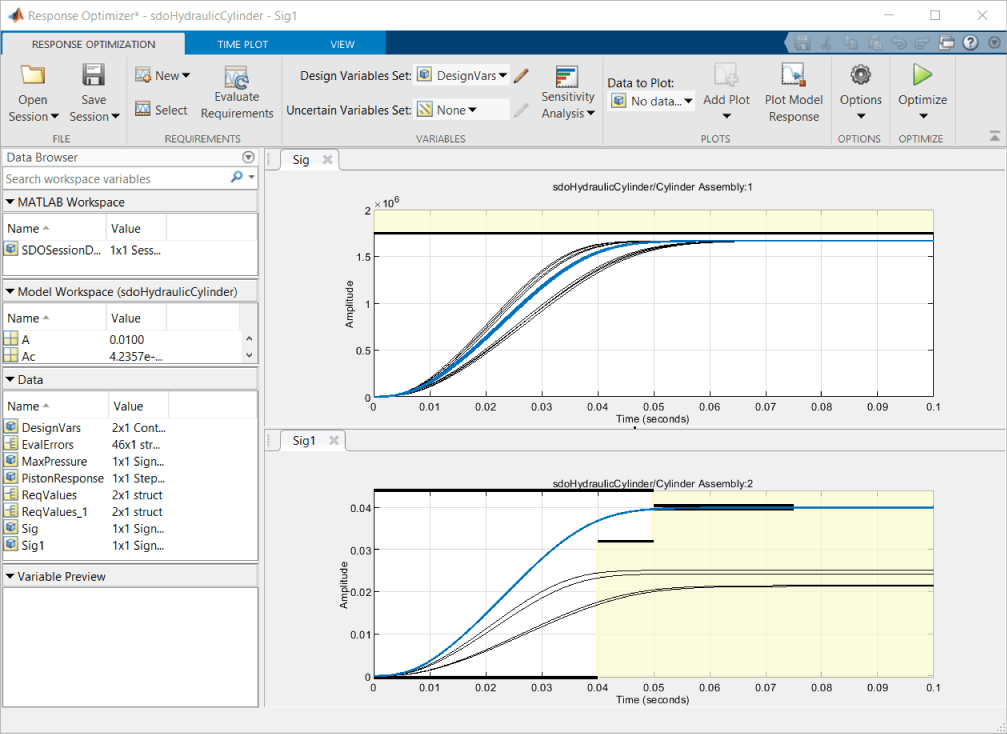
Task: Collapse the MATLAB Workspace section
Action: [11, 202]
